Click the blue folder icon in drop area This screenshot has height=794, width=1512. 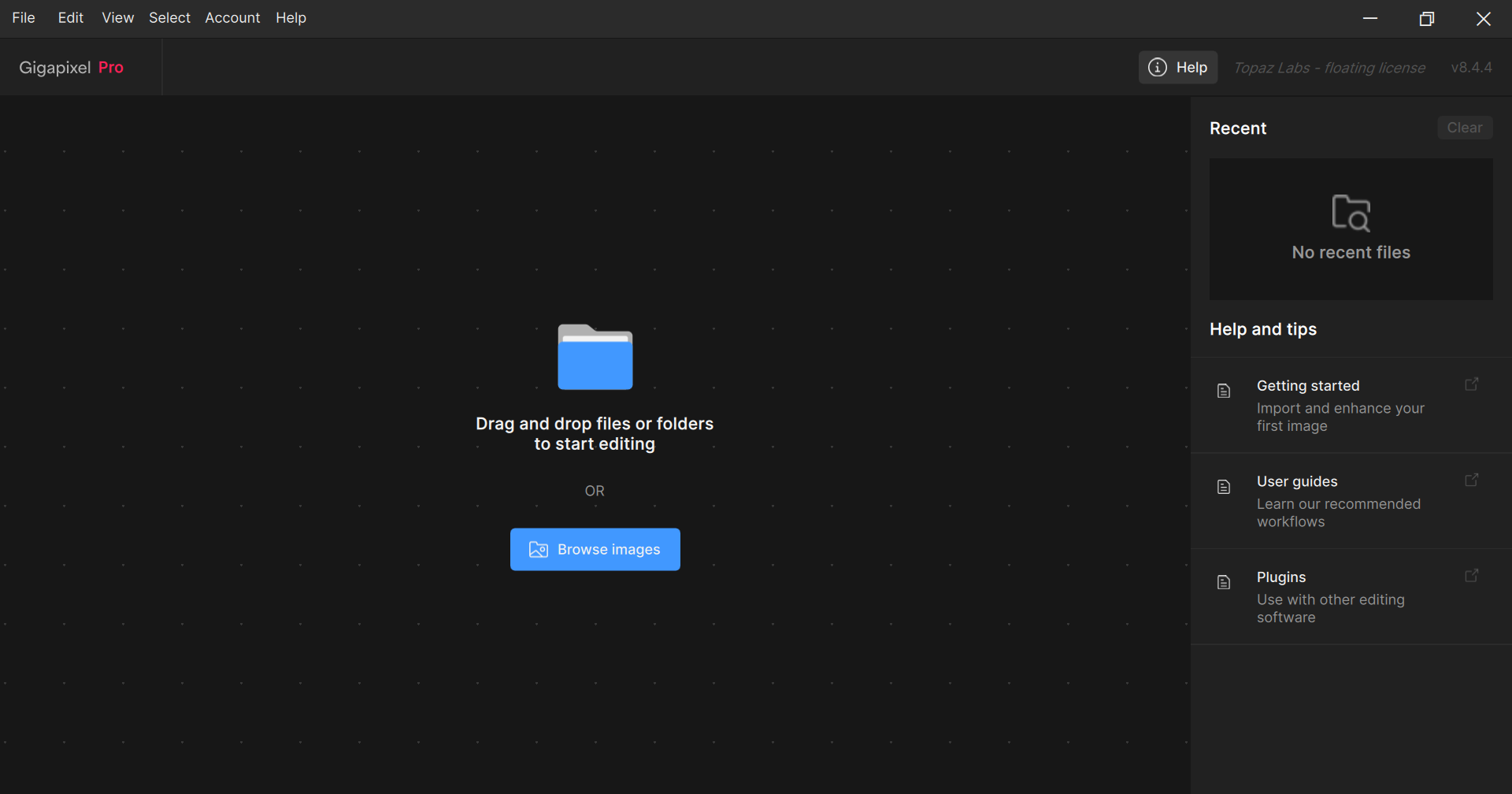pos(595,357)
